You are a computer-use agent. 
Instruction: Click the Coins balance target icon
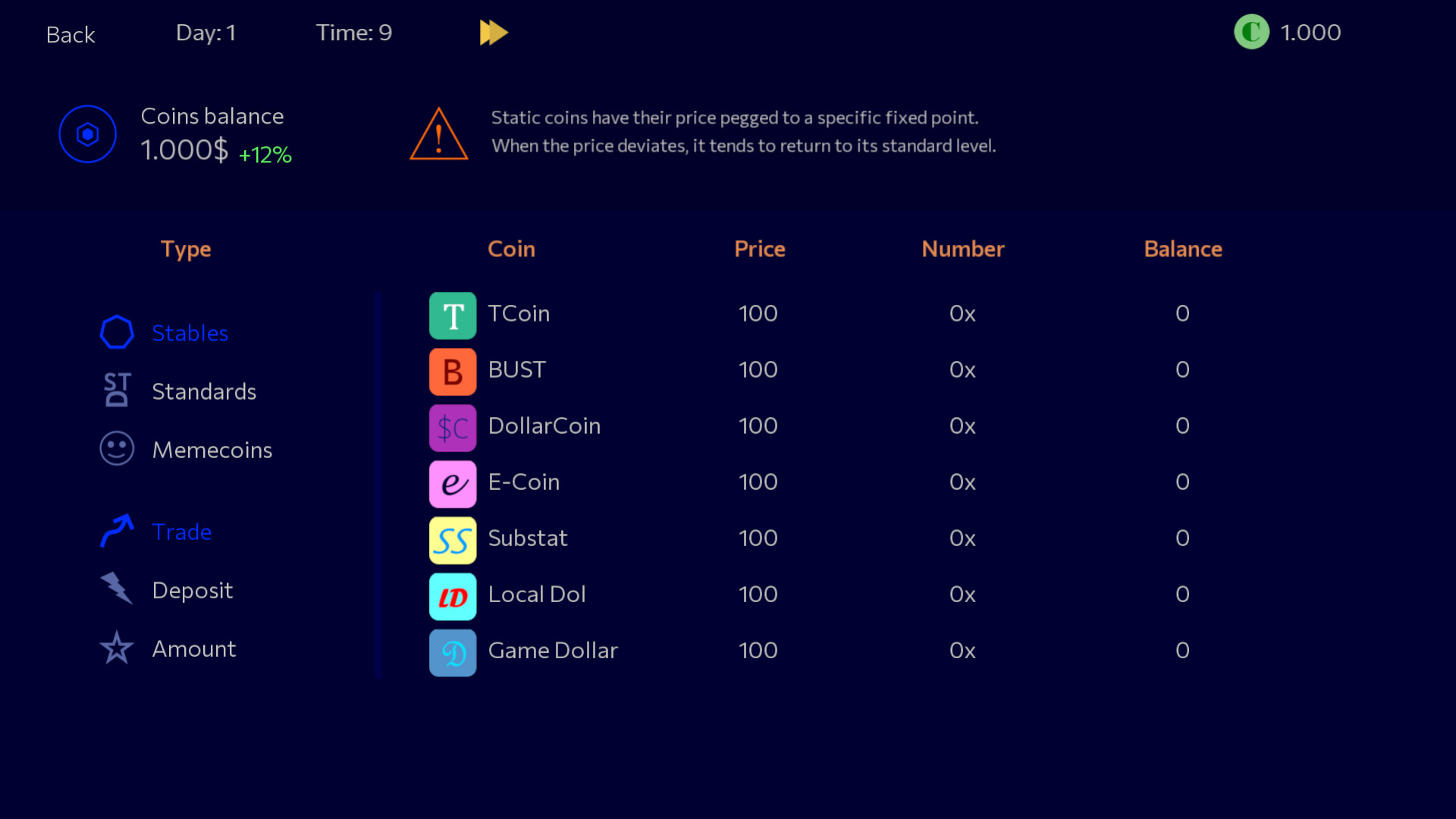pos(88,133)
